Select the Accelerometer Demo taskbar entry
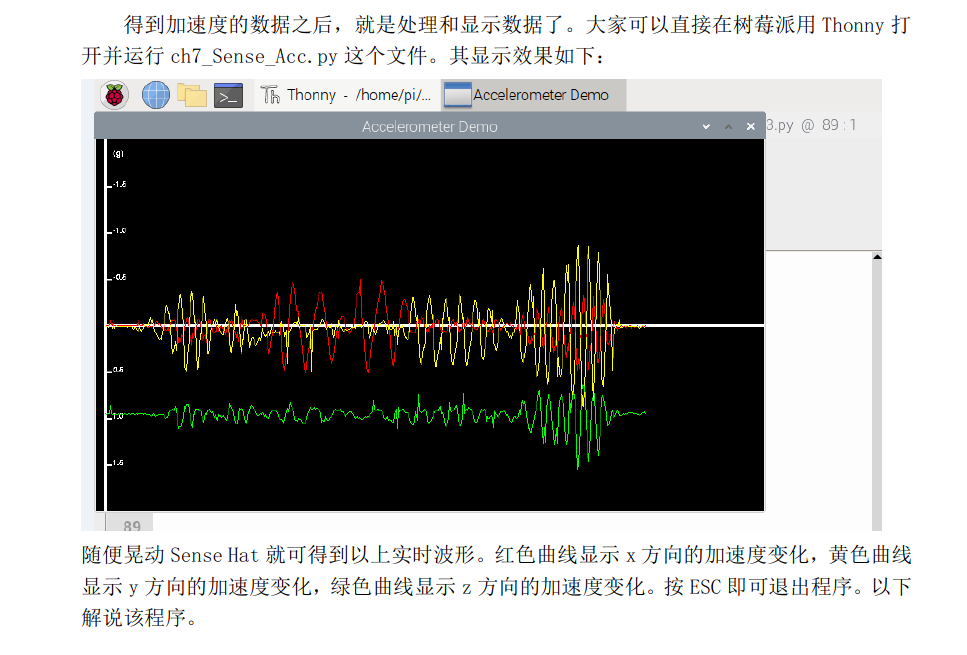 (x=533, y=95)
